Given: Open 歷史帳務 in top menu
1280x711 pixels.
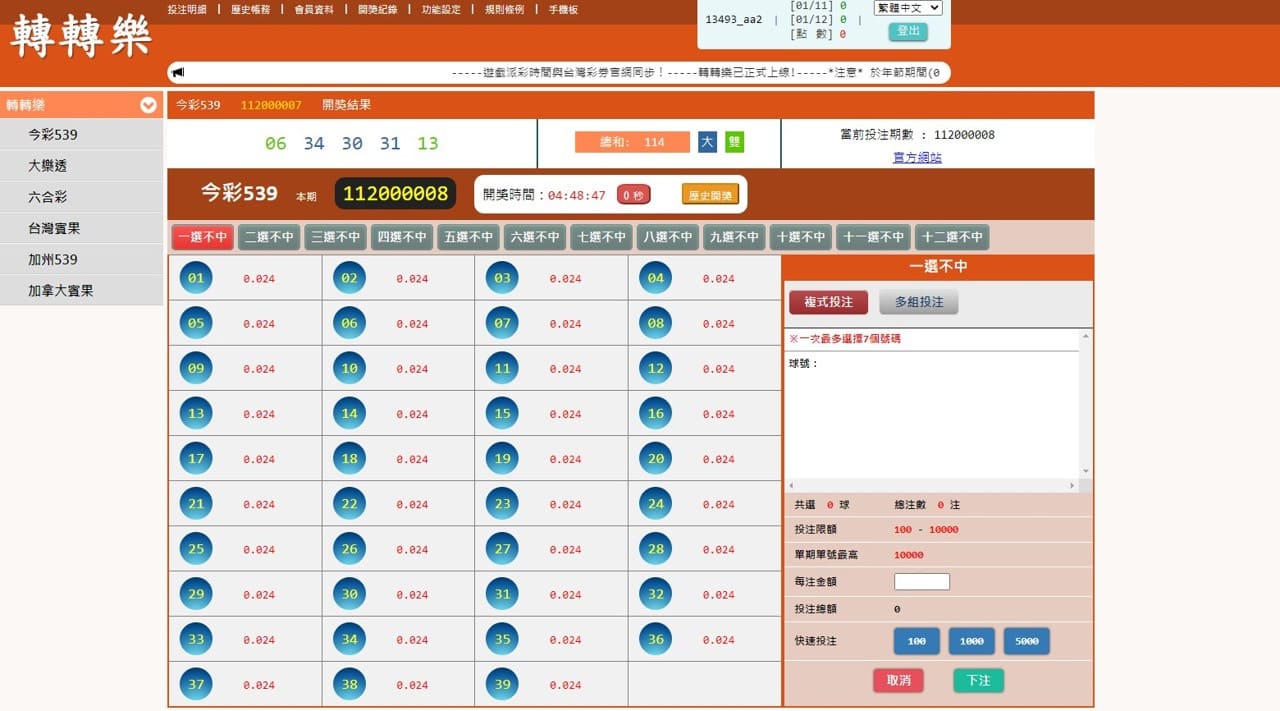Looking at the screenshot, I should click(250, 9).
